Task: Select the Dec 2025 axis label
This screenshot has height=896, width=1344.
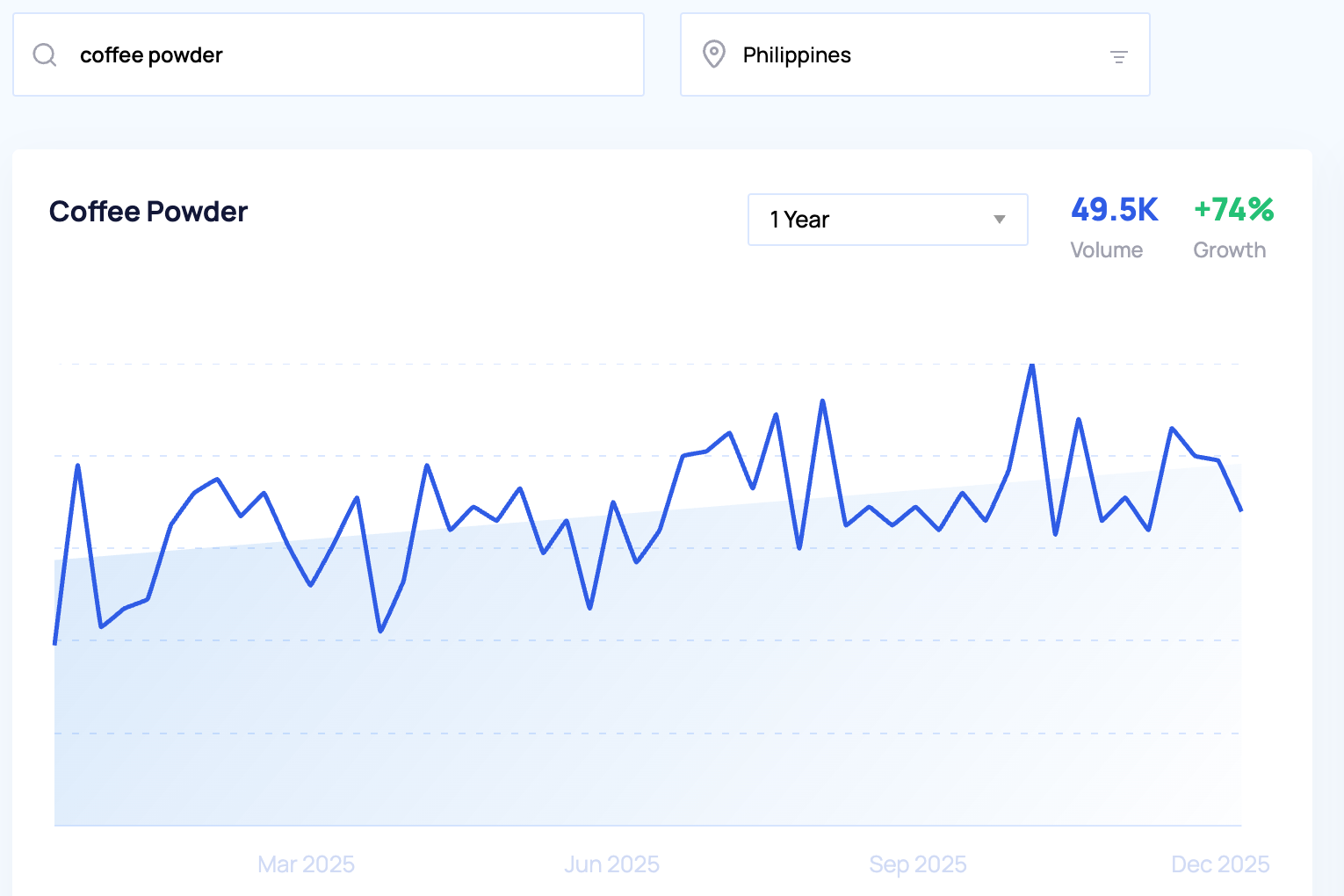Action: (1219, 864)
